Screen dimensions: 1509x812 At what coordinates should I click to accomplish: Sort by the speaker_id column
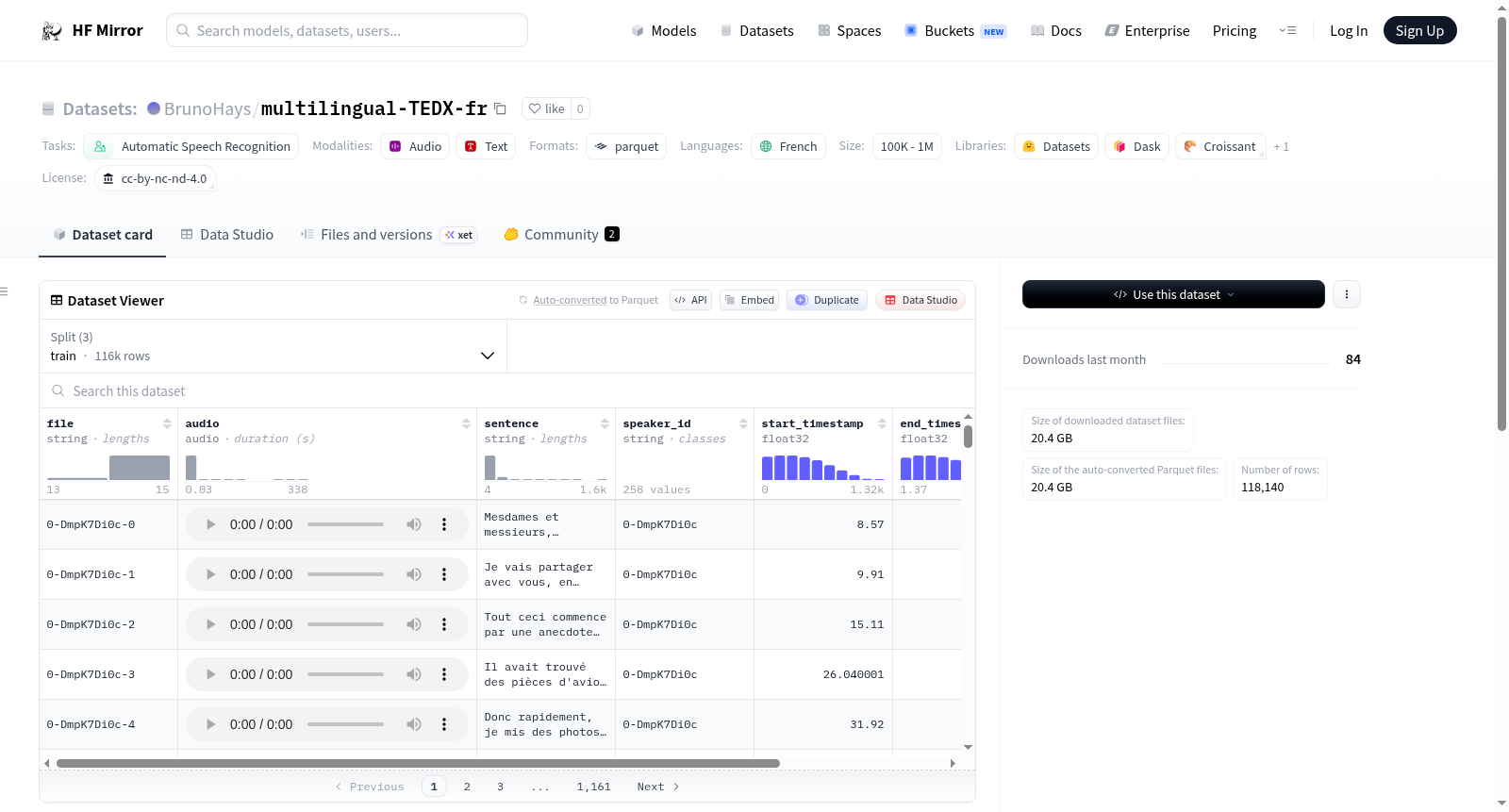[x=743, y=423]
